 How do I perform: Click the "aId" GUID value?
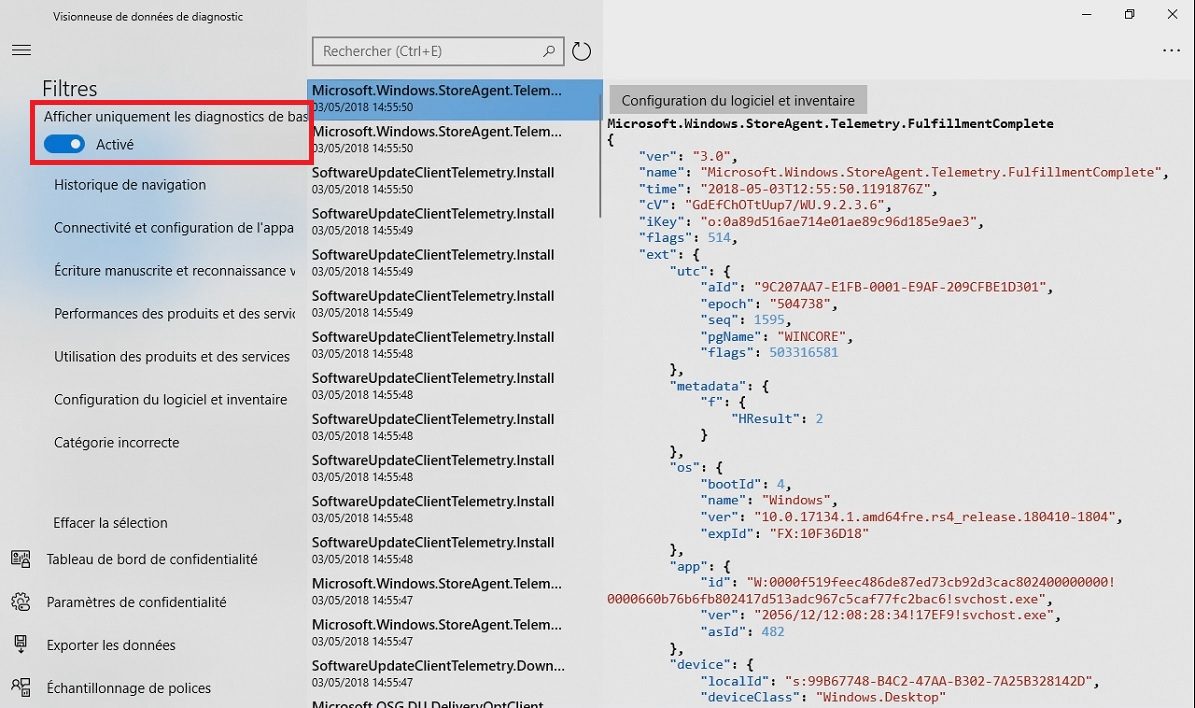900,287
